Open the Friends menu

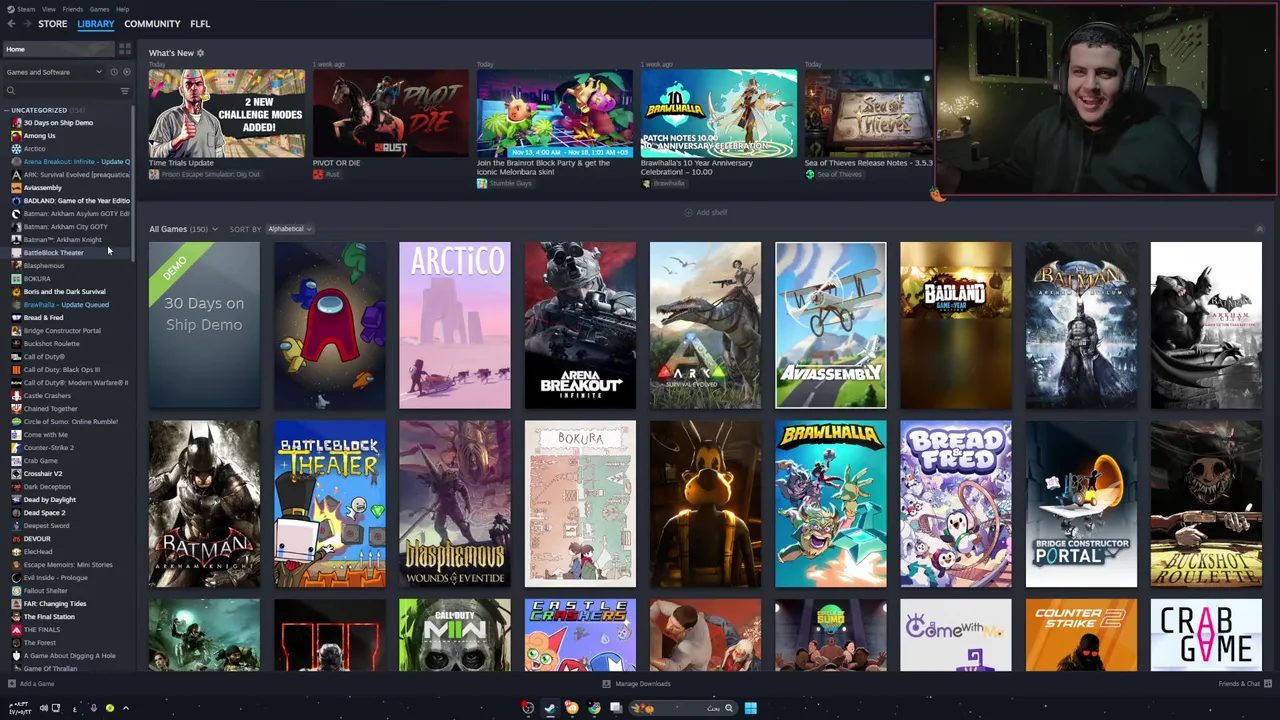(73, 9)
